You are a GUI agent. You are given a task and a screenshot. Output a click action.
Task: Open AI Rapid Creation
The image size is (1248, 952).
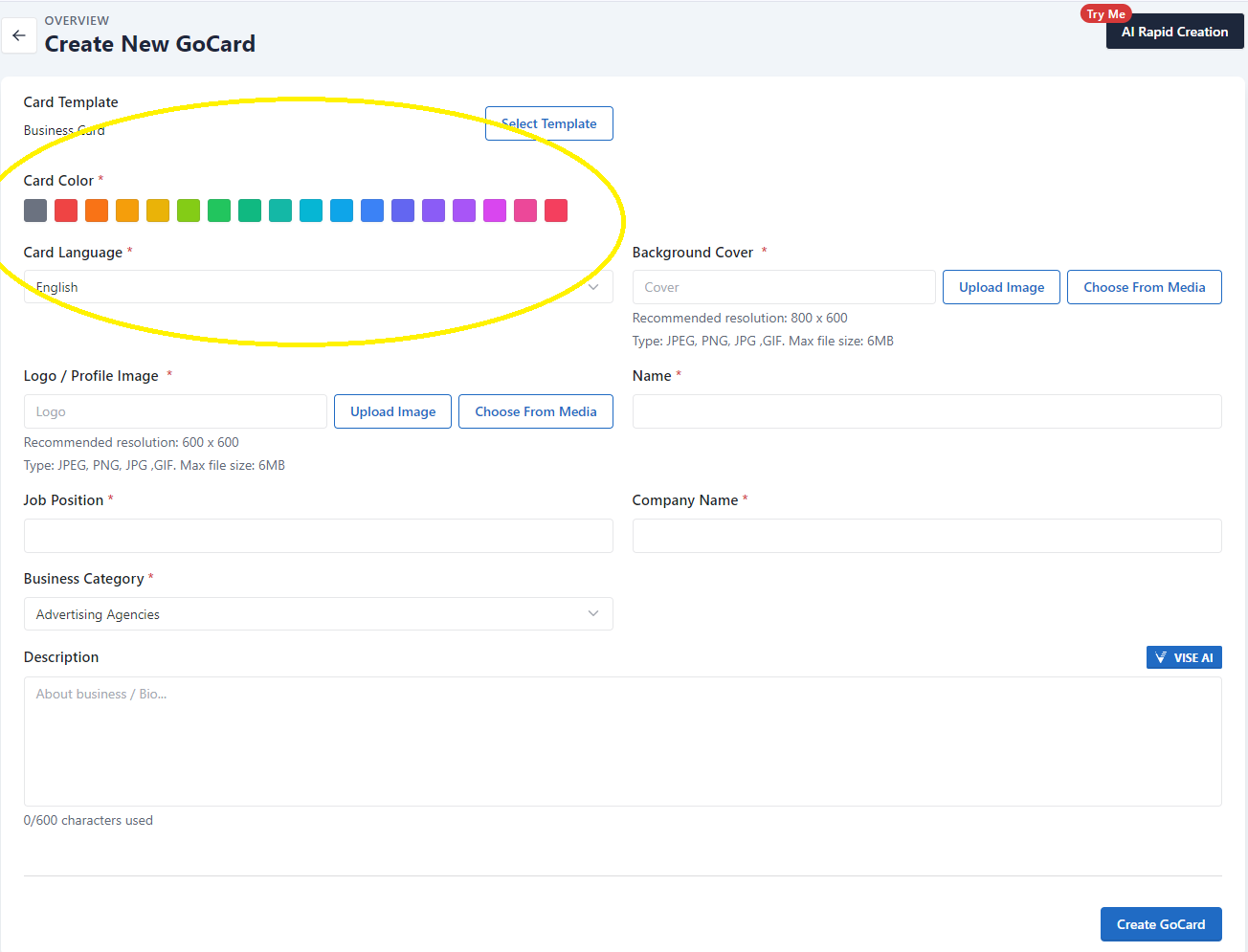coord(1174,32)
